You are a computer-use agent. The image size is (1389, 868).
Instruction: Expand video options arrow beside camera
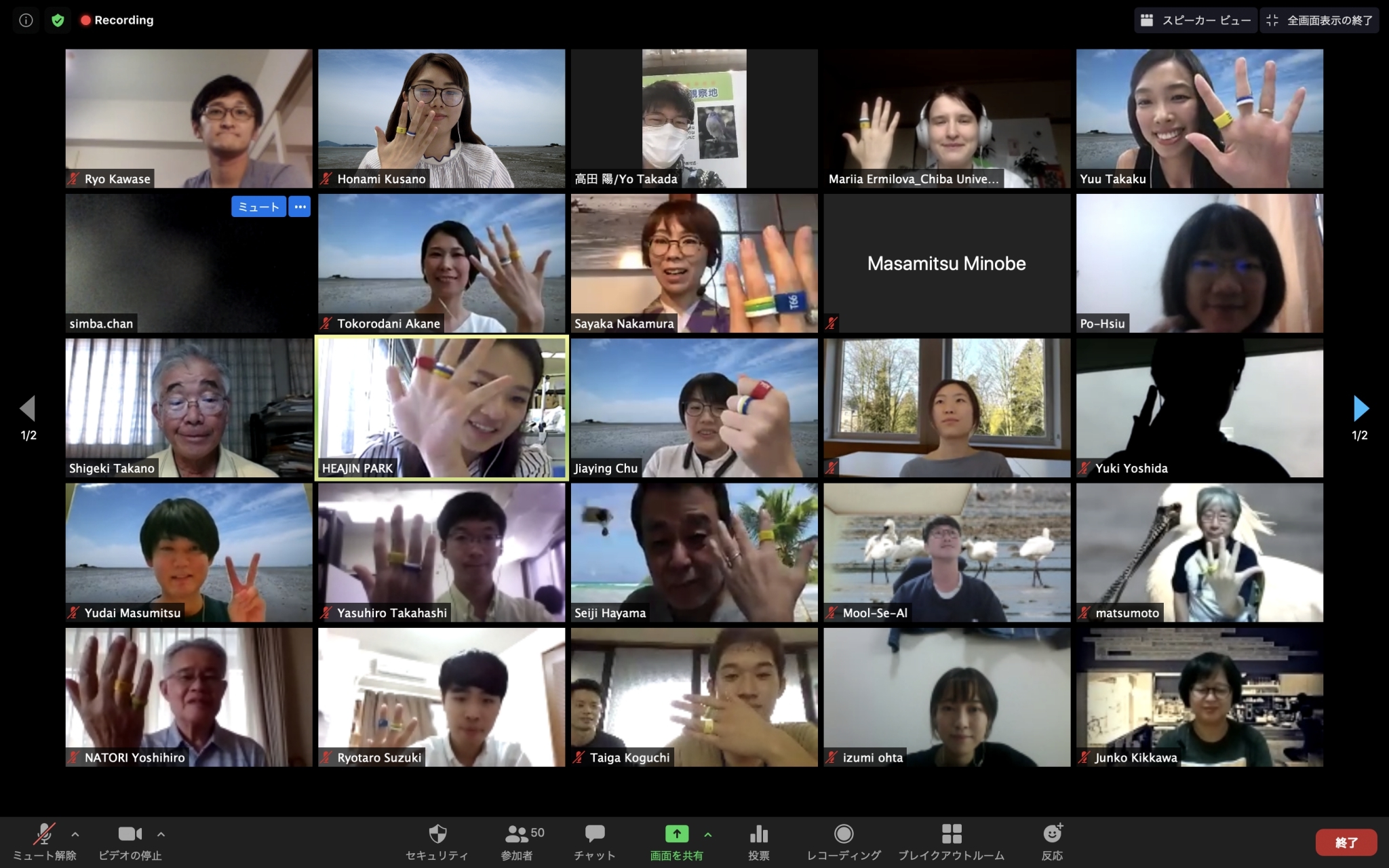coord(161,834)
